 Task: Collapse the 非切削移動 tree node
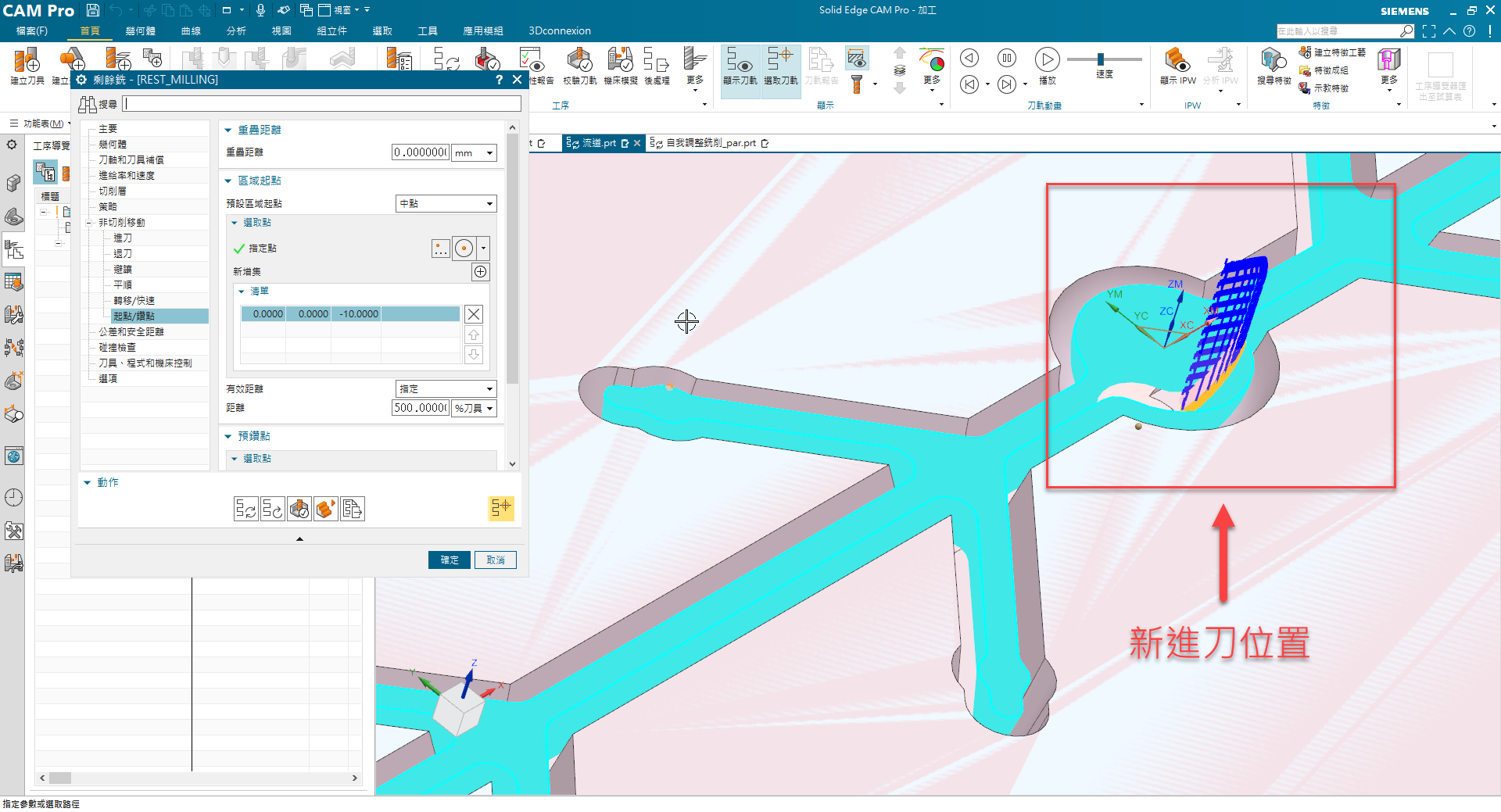pyautogui.click(x=89, y=224)
